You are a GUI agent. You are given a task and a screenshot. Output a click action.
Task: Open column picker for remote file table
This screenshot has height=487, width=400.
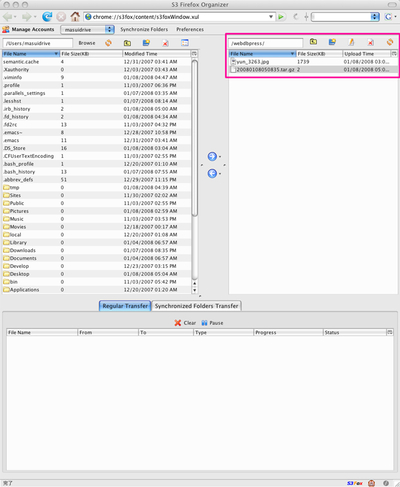(x=394, y=54)
